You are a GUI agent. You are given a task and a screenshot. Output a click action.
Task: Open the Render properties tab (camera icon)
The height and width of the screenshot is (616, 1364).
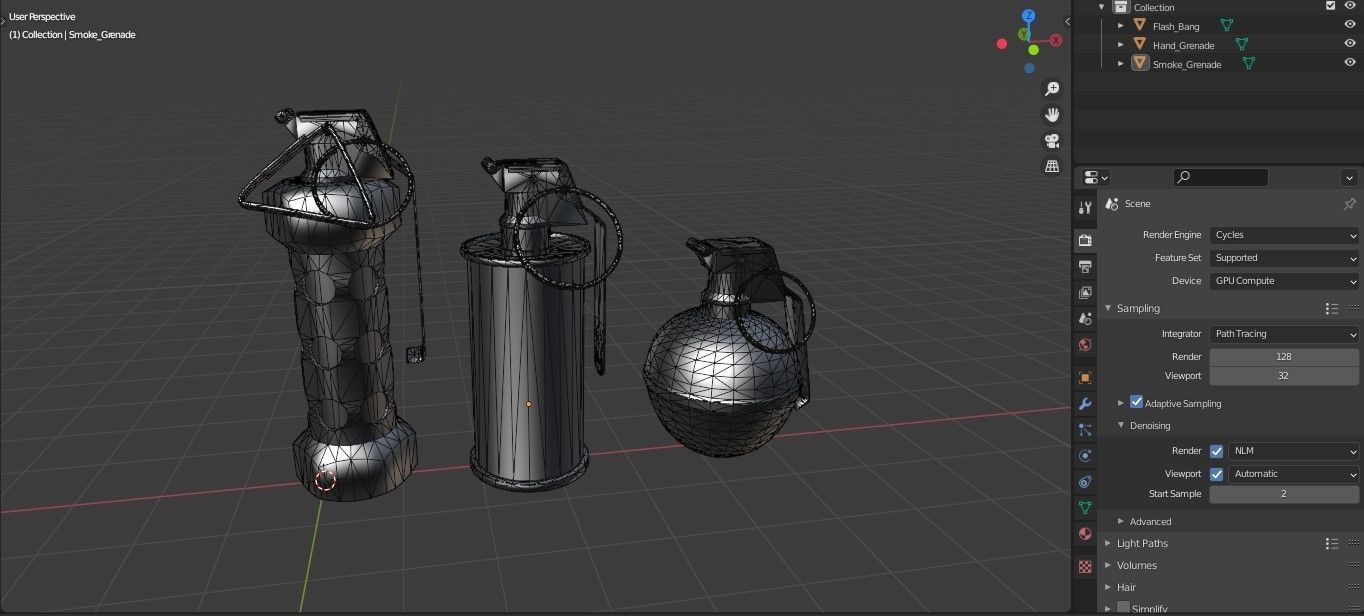[1085, 240]
